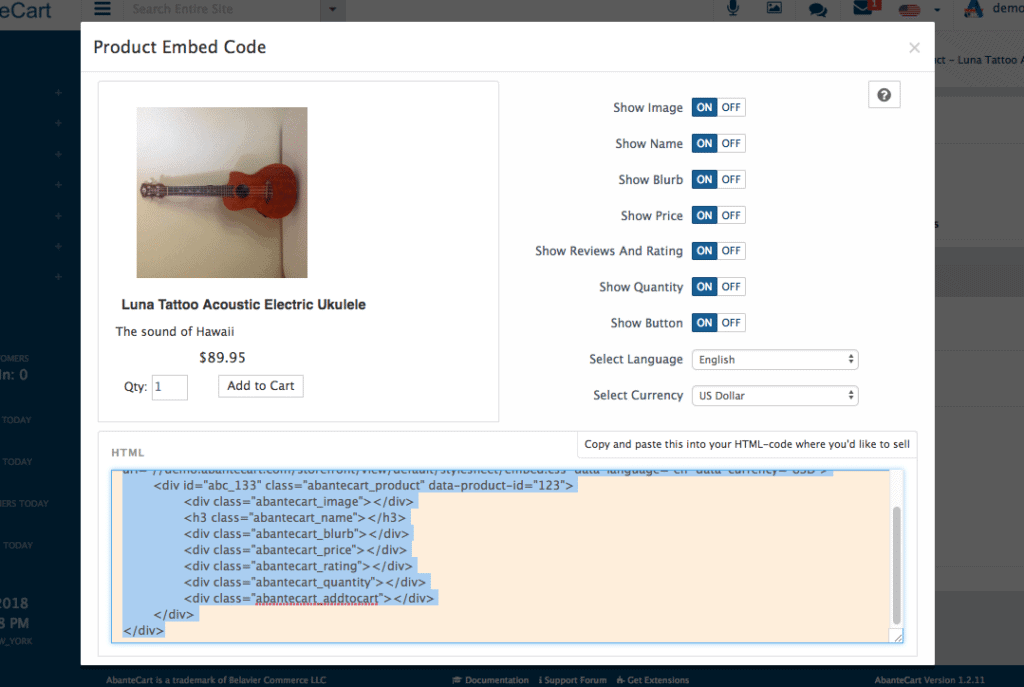Click the abc_133 abantecart_product code line
This screenshot has height=687, width=1024.
click(x=363, y=485)
